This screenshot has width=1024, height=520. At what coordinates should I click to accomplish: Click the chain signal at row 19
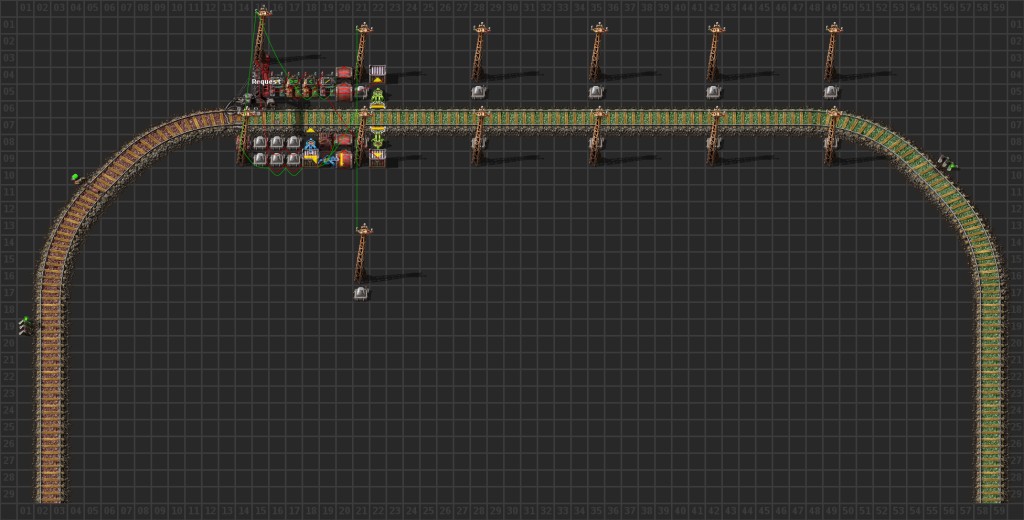pos(25,326)
